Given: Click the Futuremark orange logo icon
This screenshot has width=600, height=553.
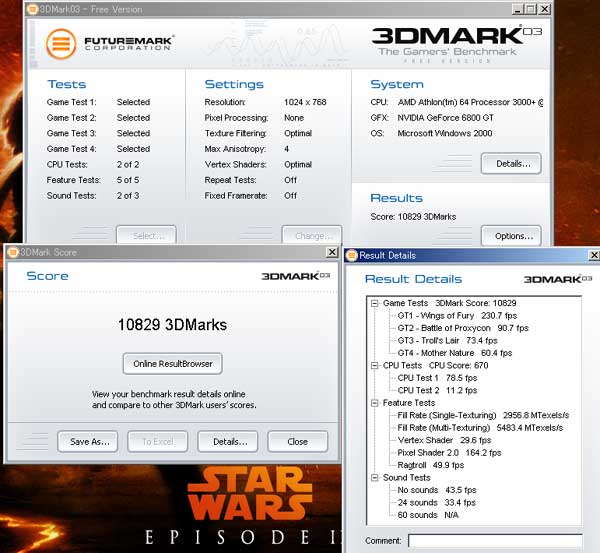Looking at the screenshot, I should point(61,44).
